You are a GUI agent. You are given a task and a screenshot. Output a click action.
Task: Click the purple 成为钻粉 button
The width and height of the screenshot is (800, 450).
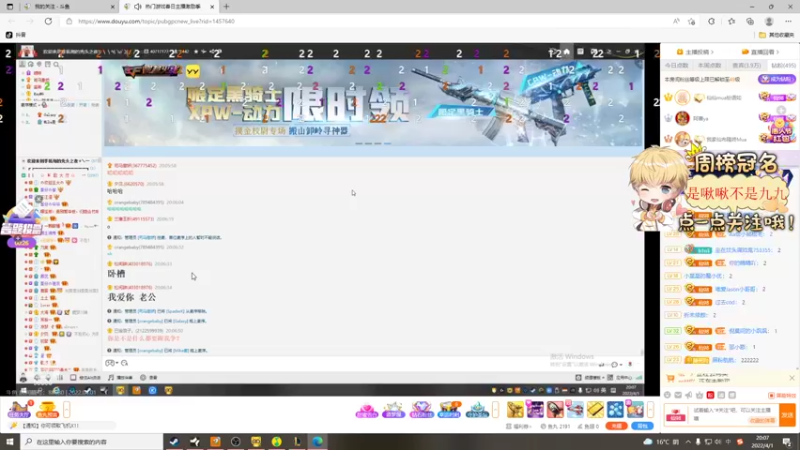pyautogui.click(x=777, y=79)
